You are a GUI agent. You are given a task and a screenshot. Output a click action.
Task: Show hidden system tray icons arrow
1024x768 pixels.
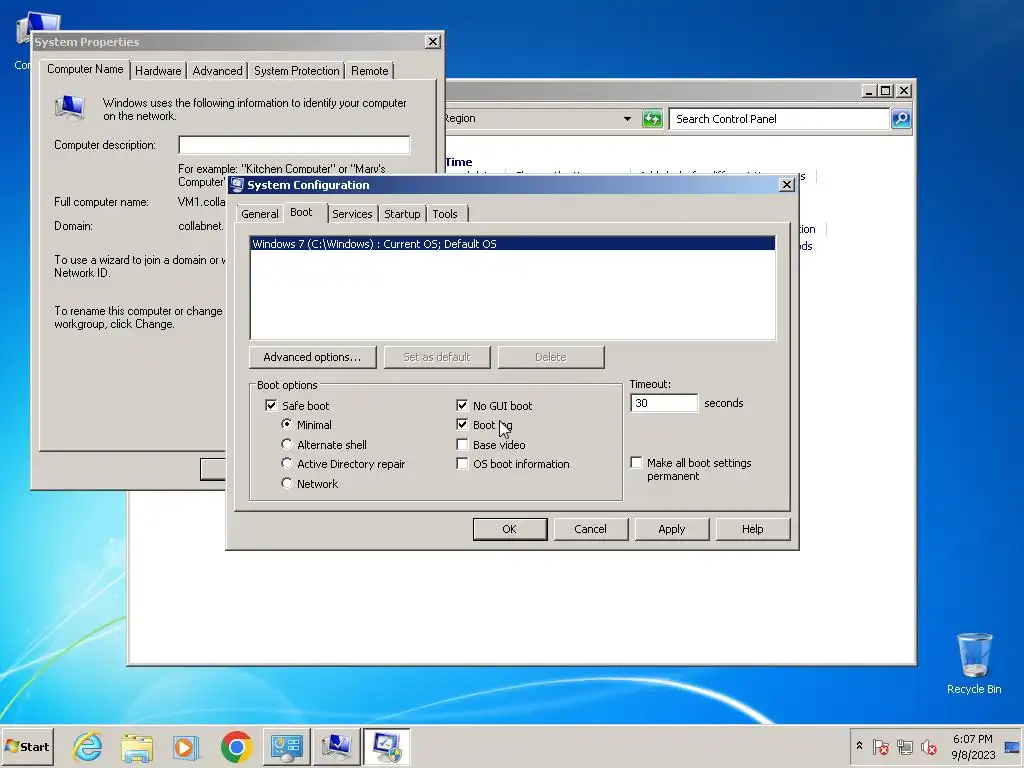859,746
